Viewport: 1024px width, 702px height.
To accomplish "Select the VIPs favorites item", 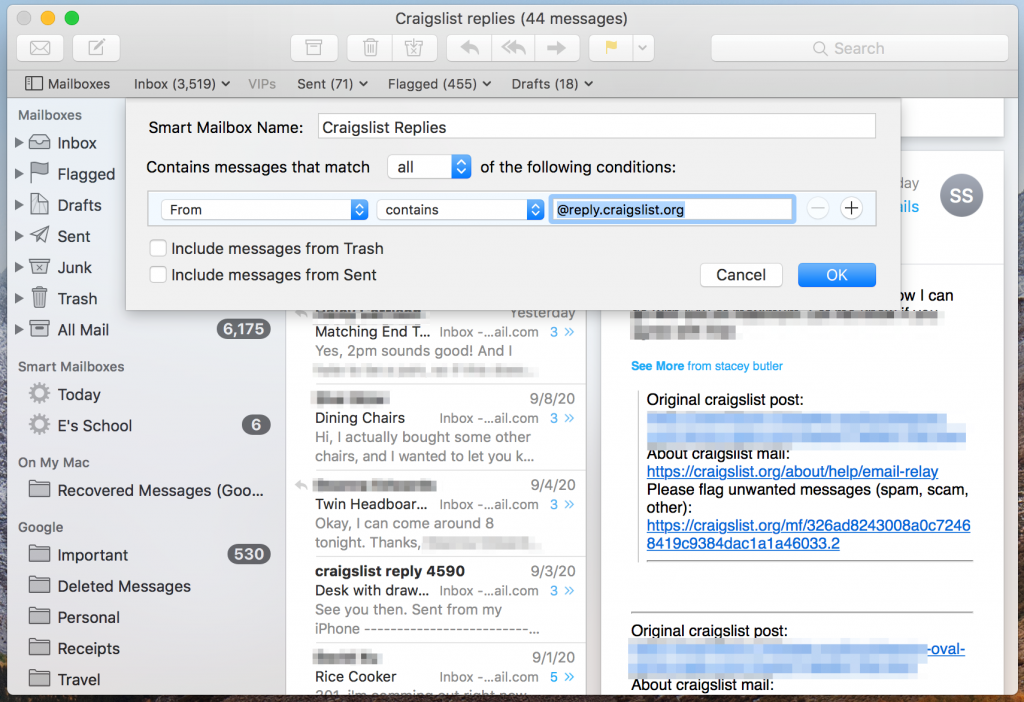I will pyautogui.click(x=262, y=84).
